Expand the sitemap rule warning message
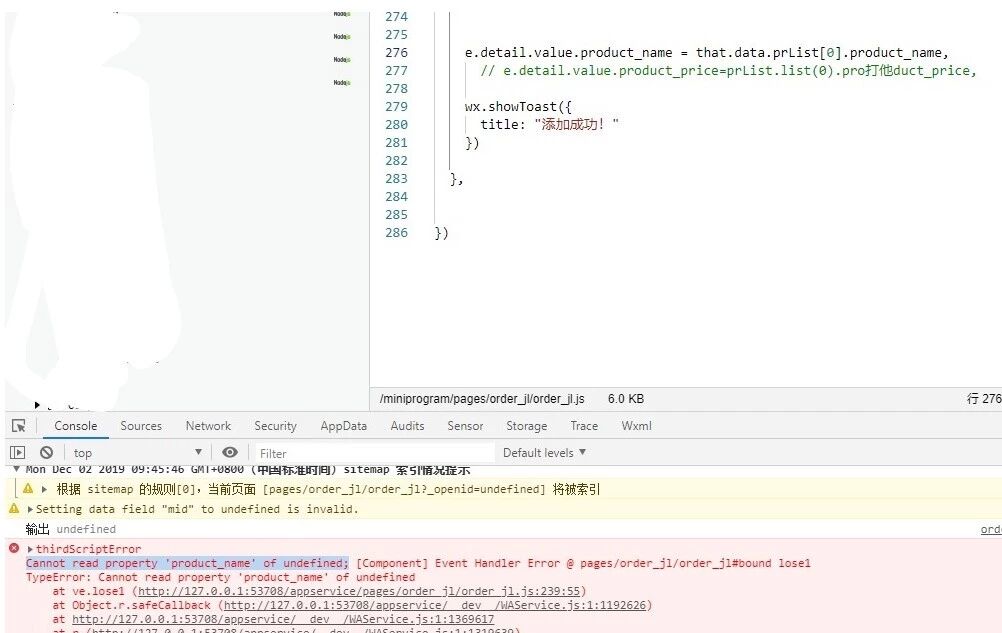The image size is (1002, 633). (x=44, y=489)
